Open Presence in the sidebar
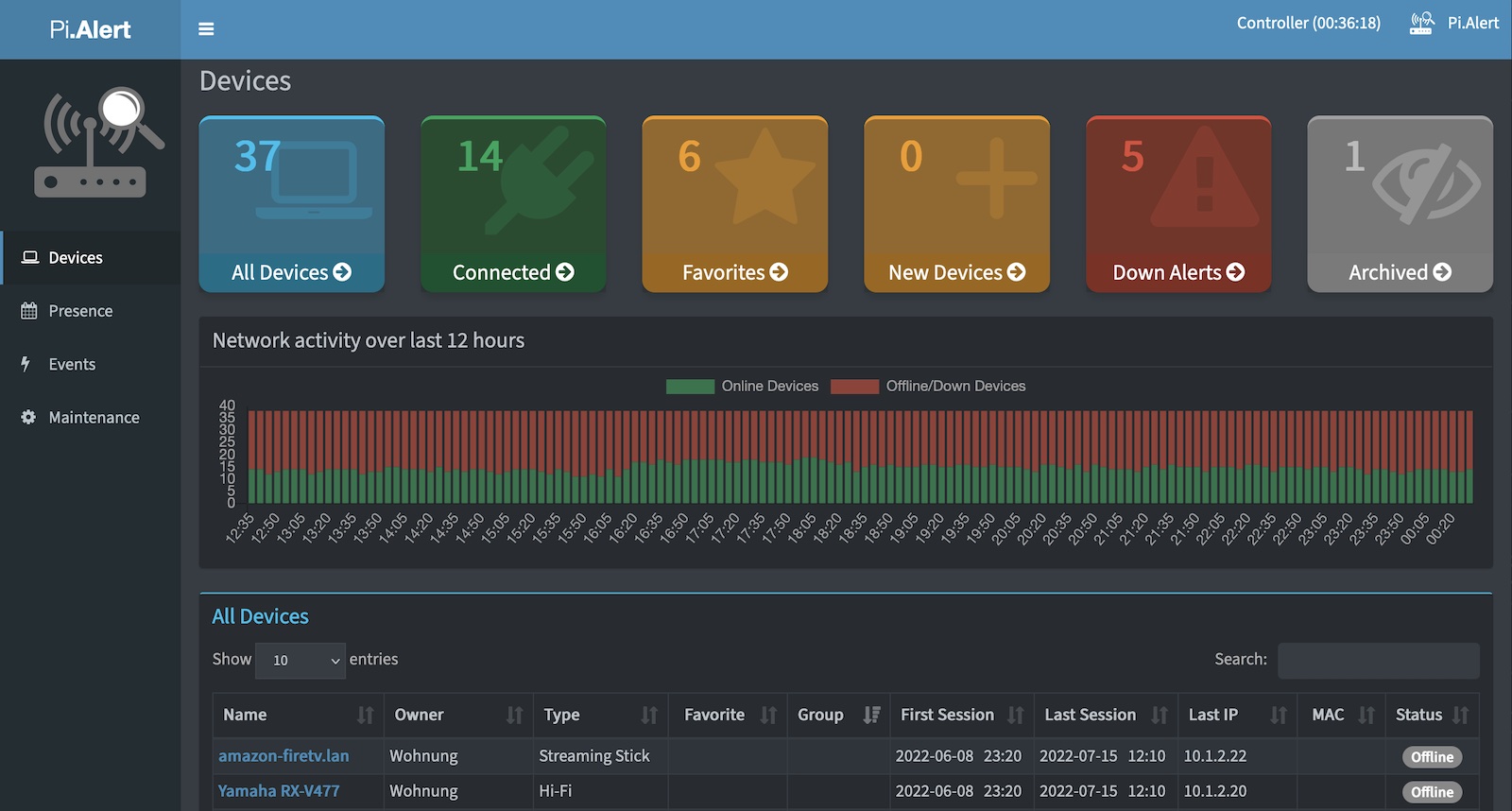 (x=80, y=311)
